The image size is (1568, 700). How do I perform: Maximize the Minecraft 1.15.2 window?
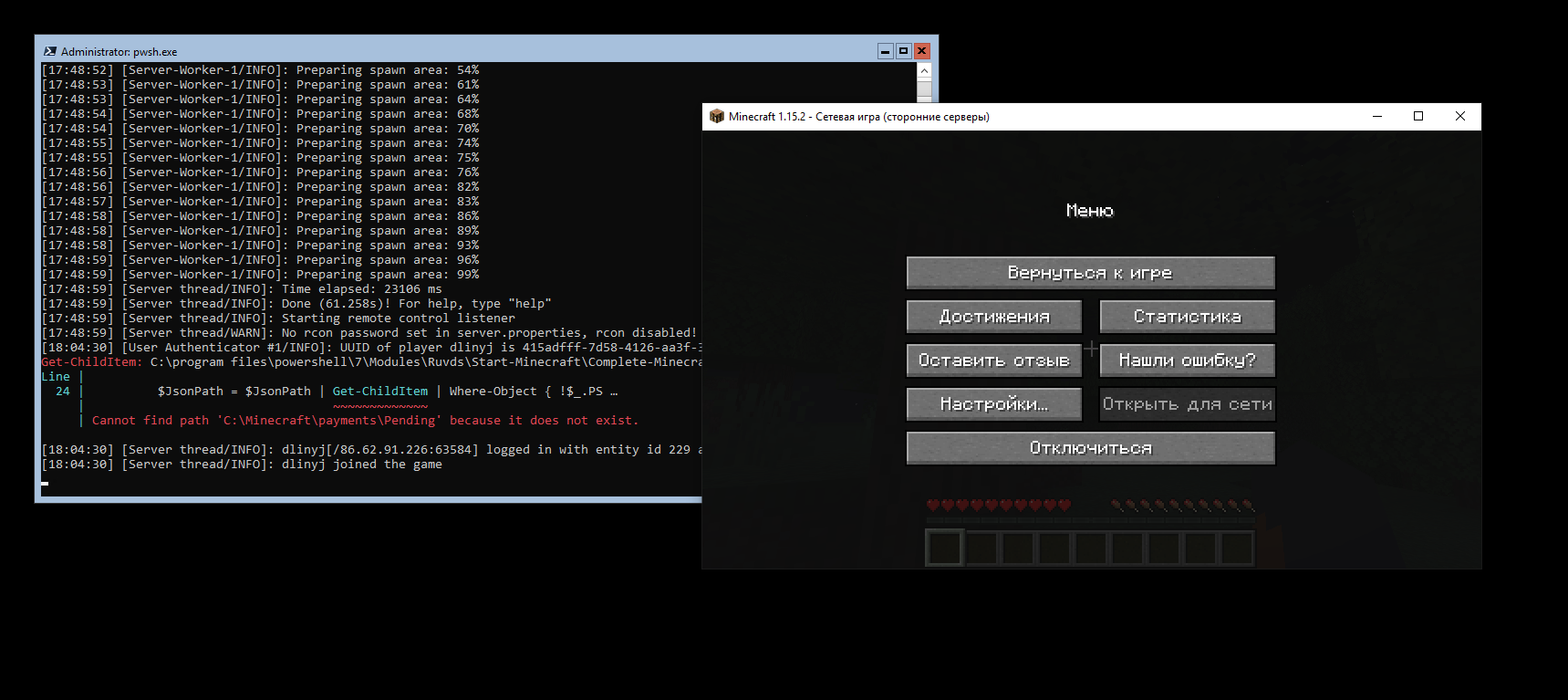click(1418, 116)
